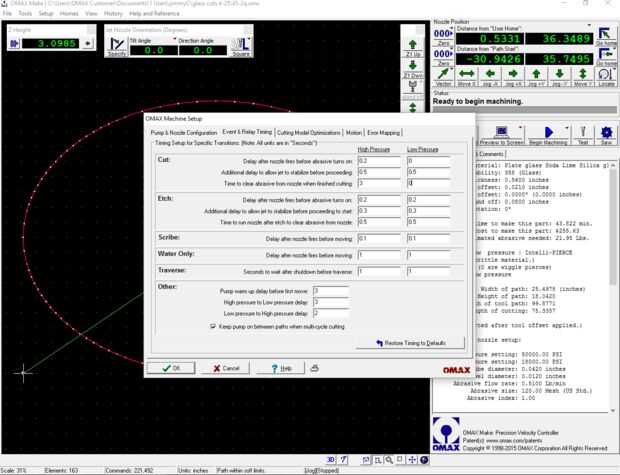Open the Tilt Angle dropdown arrow
This screenshot has height=475, width=620.
click(174, 40)
